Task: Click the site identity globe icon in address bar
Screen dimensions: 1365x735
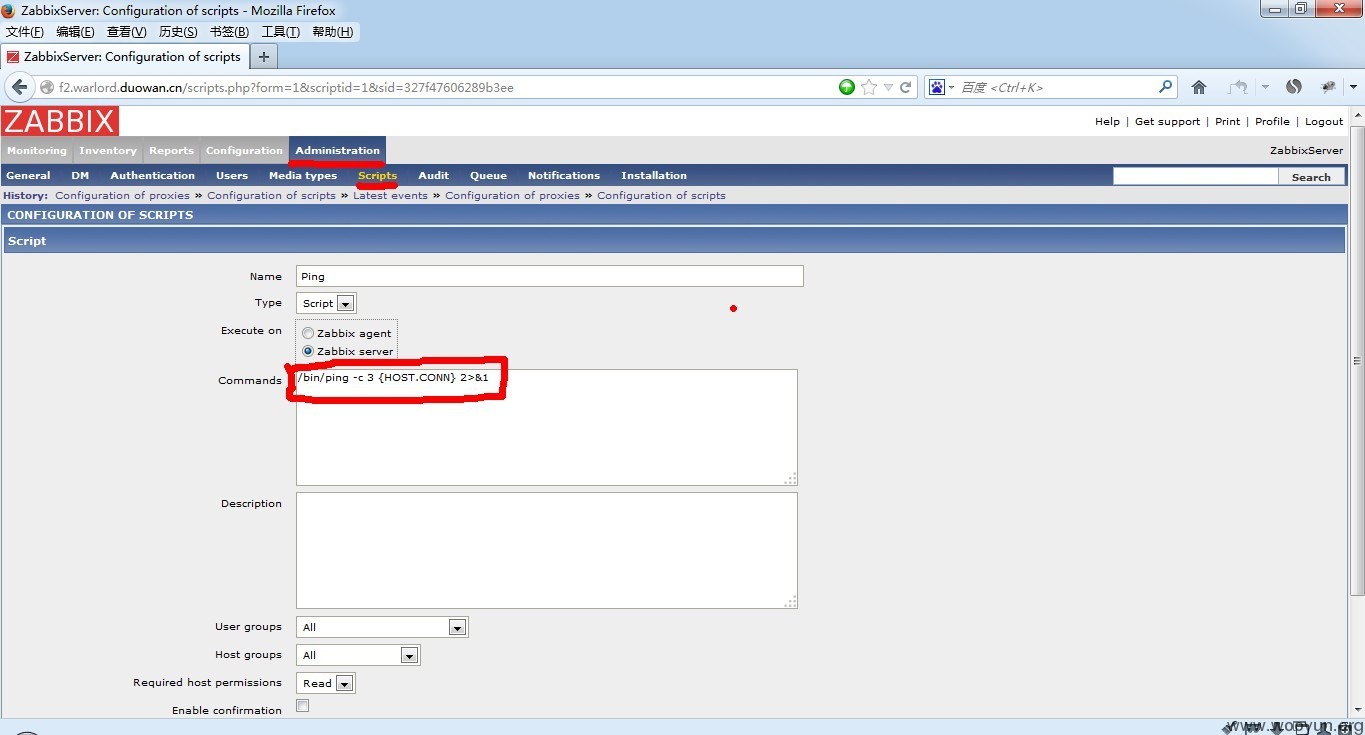Action: click(x=47, y=87)
